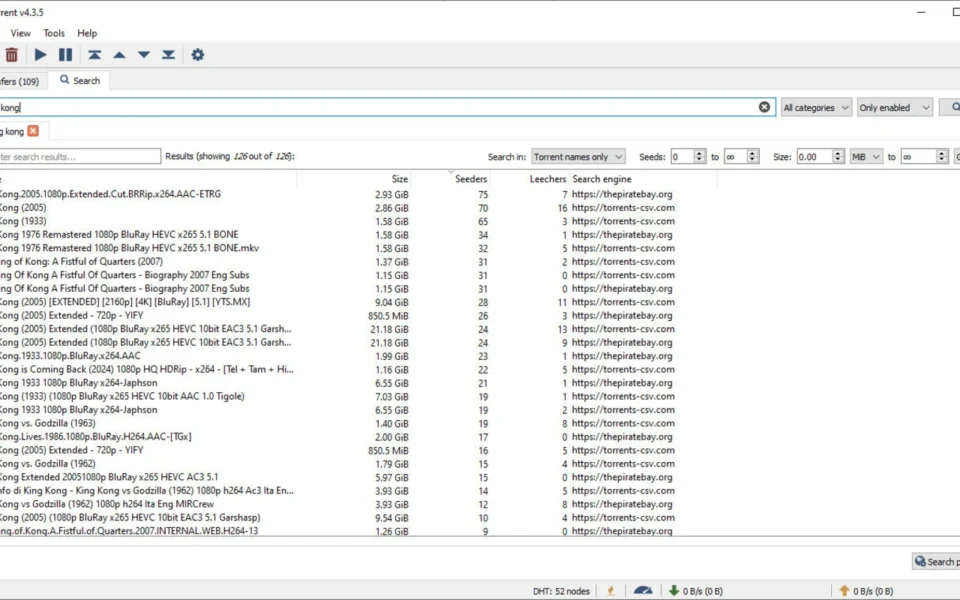Screen dimensions: 960x600
Task: Open the Help menu
Action: click(x=87, y=33)
